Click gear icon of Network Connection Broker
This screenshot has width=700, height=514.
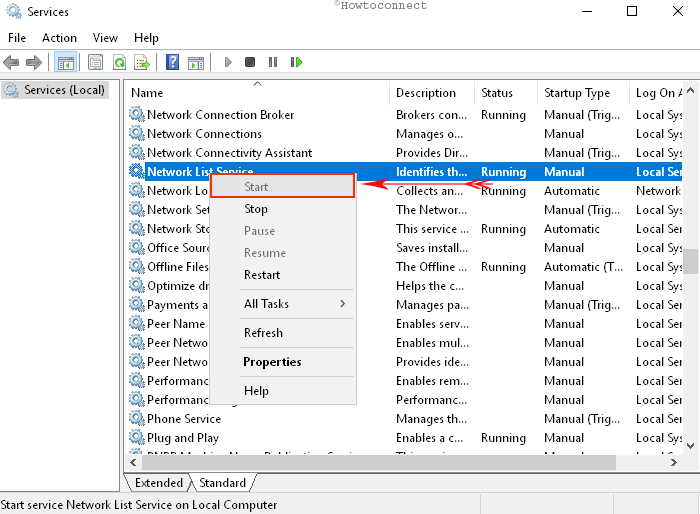[x=137, y=114]
